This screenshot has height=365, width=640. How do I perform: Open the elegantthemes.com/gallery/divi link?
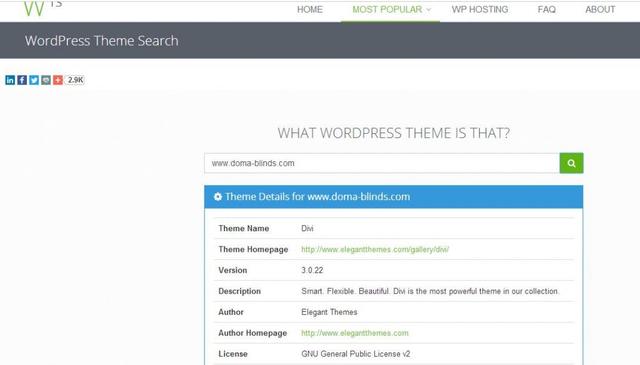point(375,249)
